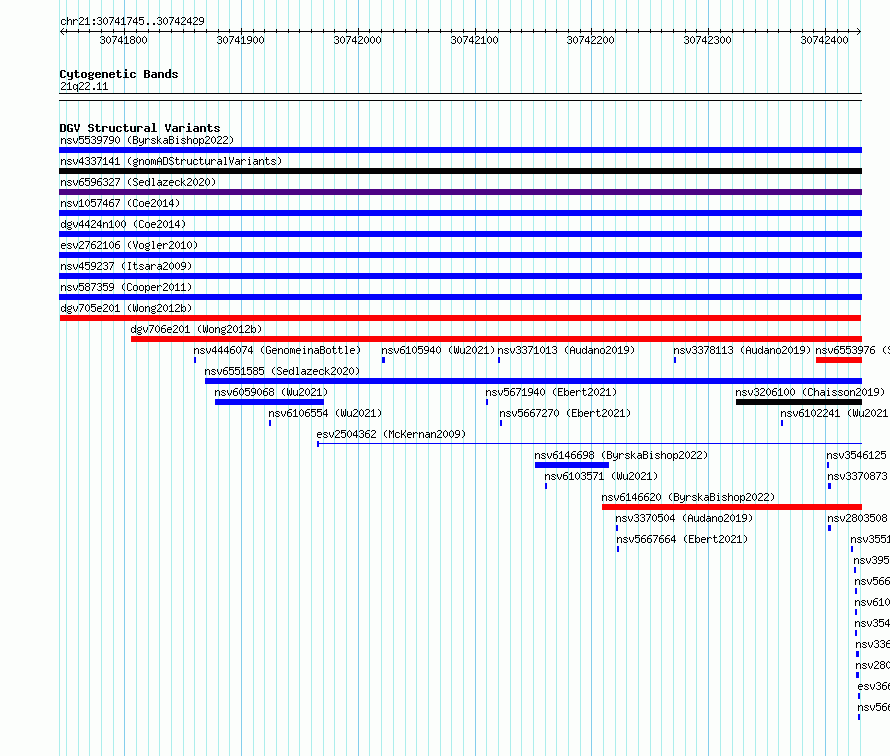
Task: Click nsv4446074 (GenomeinaBottle) label
Action: 278,350
